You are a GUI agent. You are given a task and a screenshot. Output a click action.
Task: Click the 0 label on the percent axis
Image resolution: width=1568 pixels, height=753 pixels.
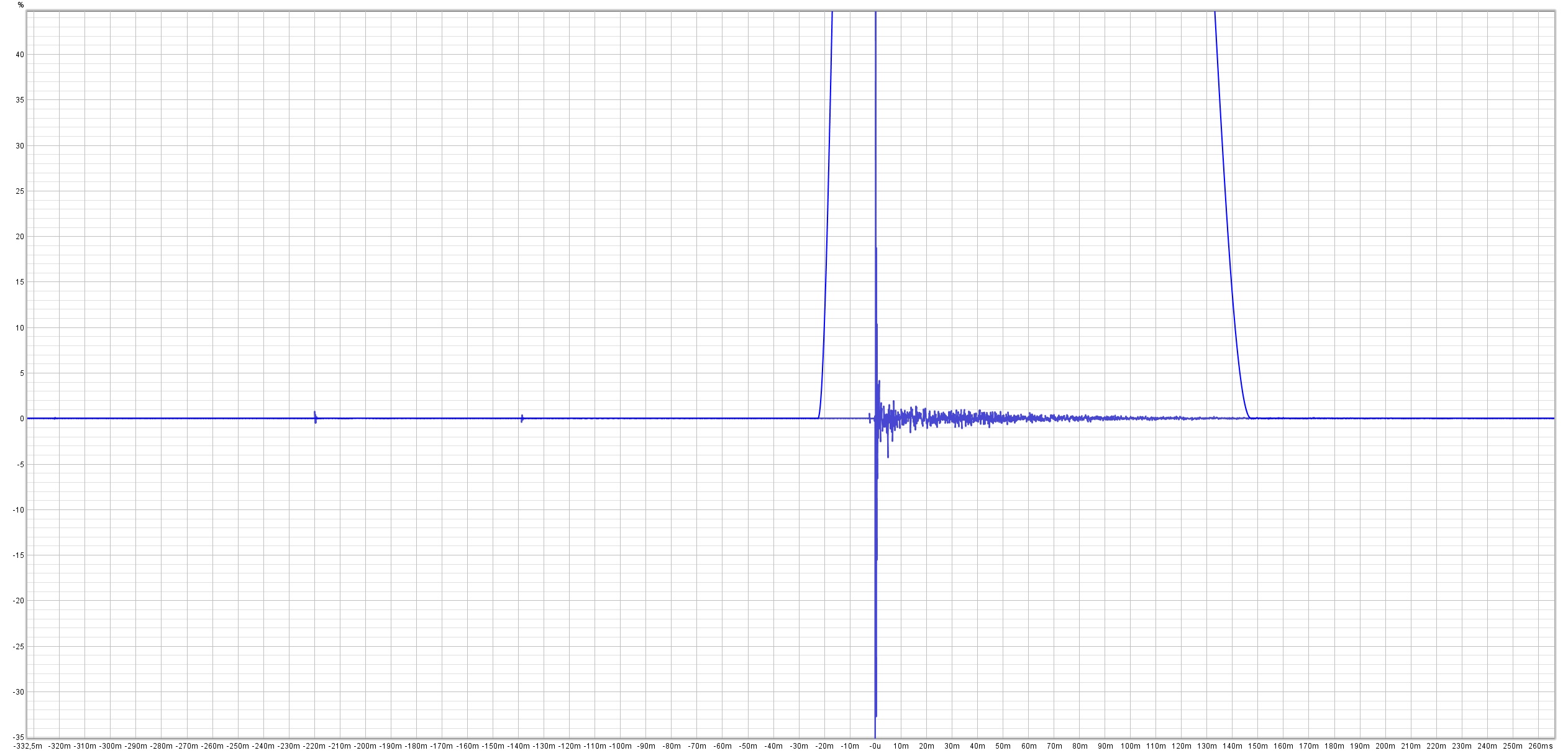[22, 419]
